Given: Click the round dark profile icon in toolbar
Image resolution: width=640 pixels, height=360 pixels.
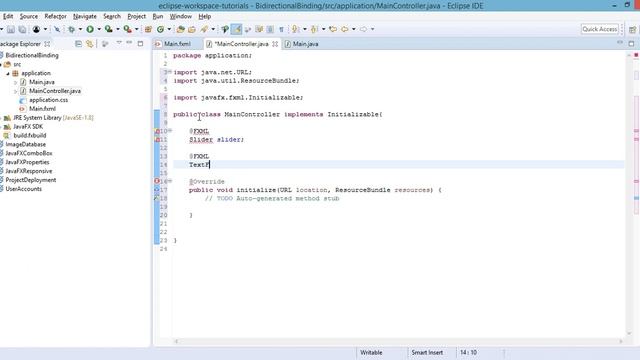Looking at the screenshot, I should point(36,29).
